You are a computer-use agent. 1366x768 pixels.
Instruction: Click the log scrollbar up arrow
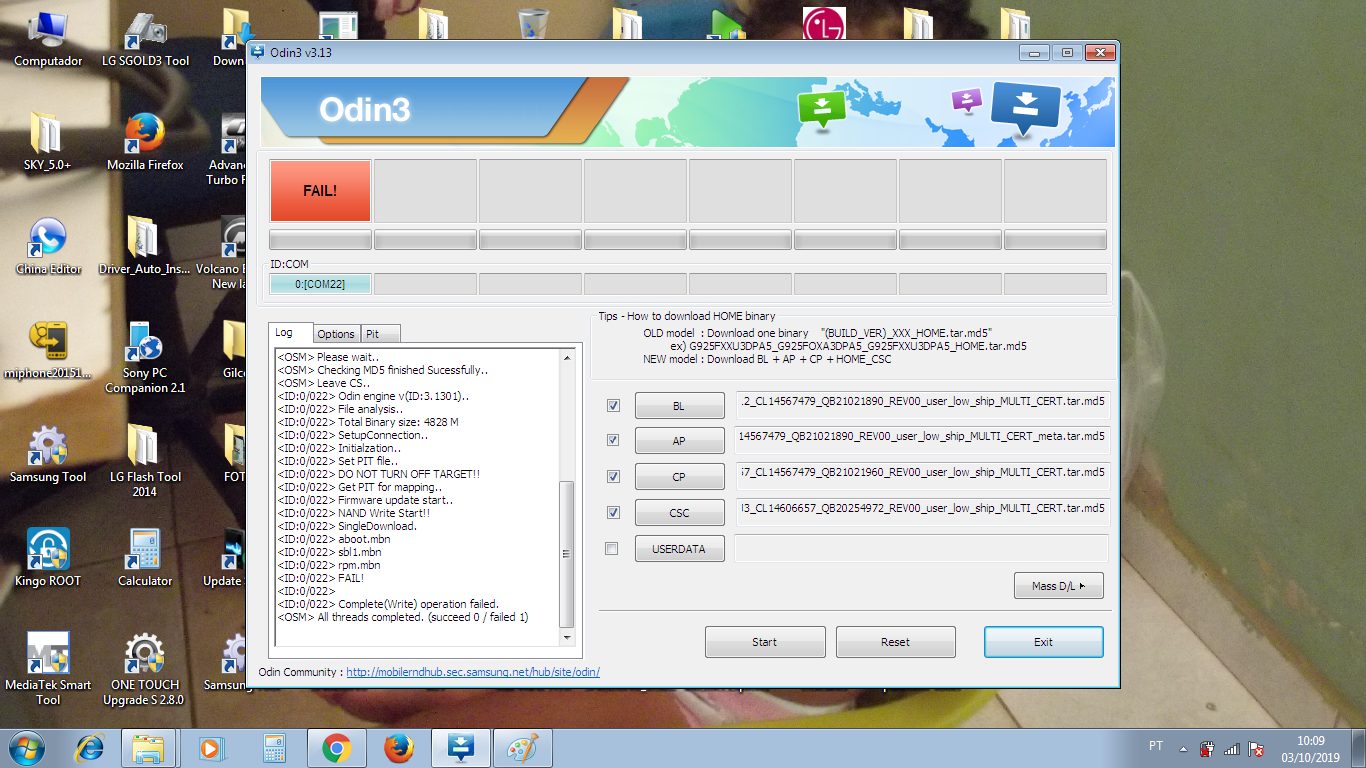click(568, 357)
